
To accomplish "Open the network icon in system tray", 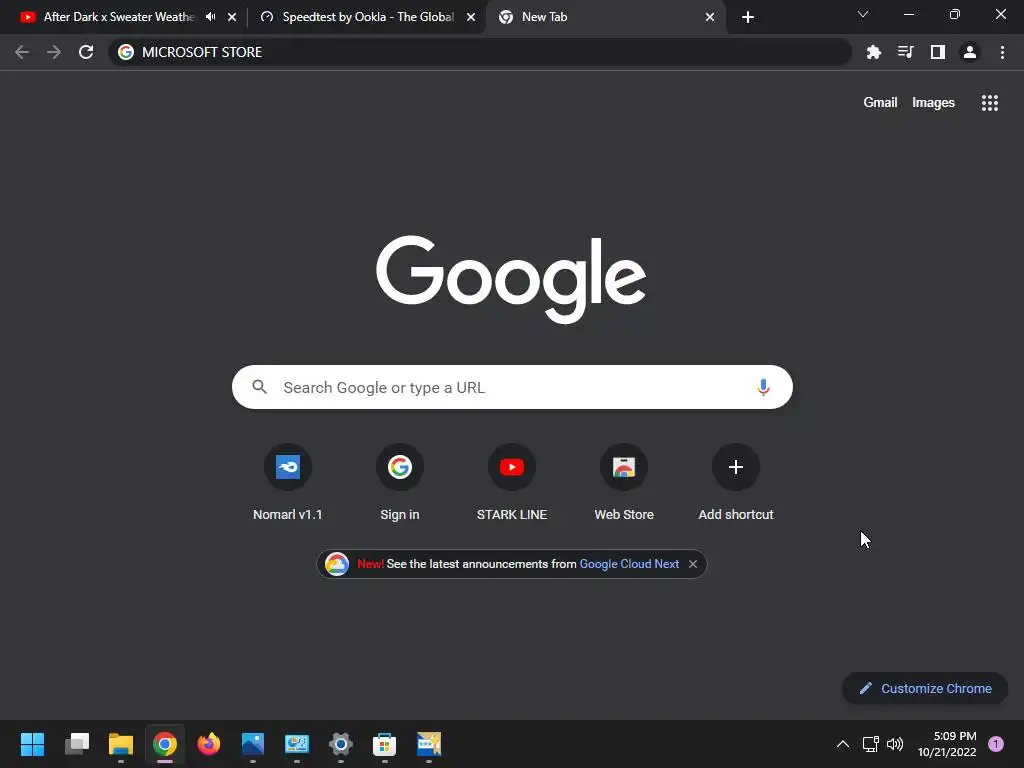I will tap(871, 744).
